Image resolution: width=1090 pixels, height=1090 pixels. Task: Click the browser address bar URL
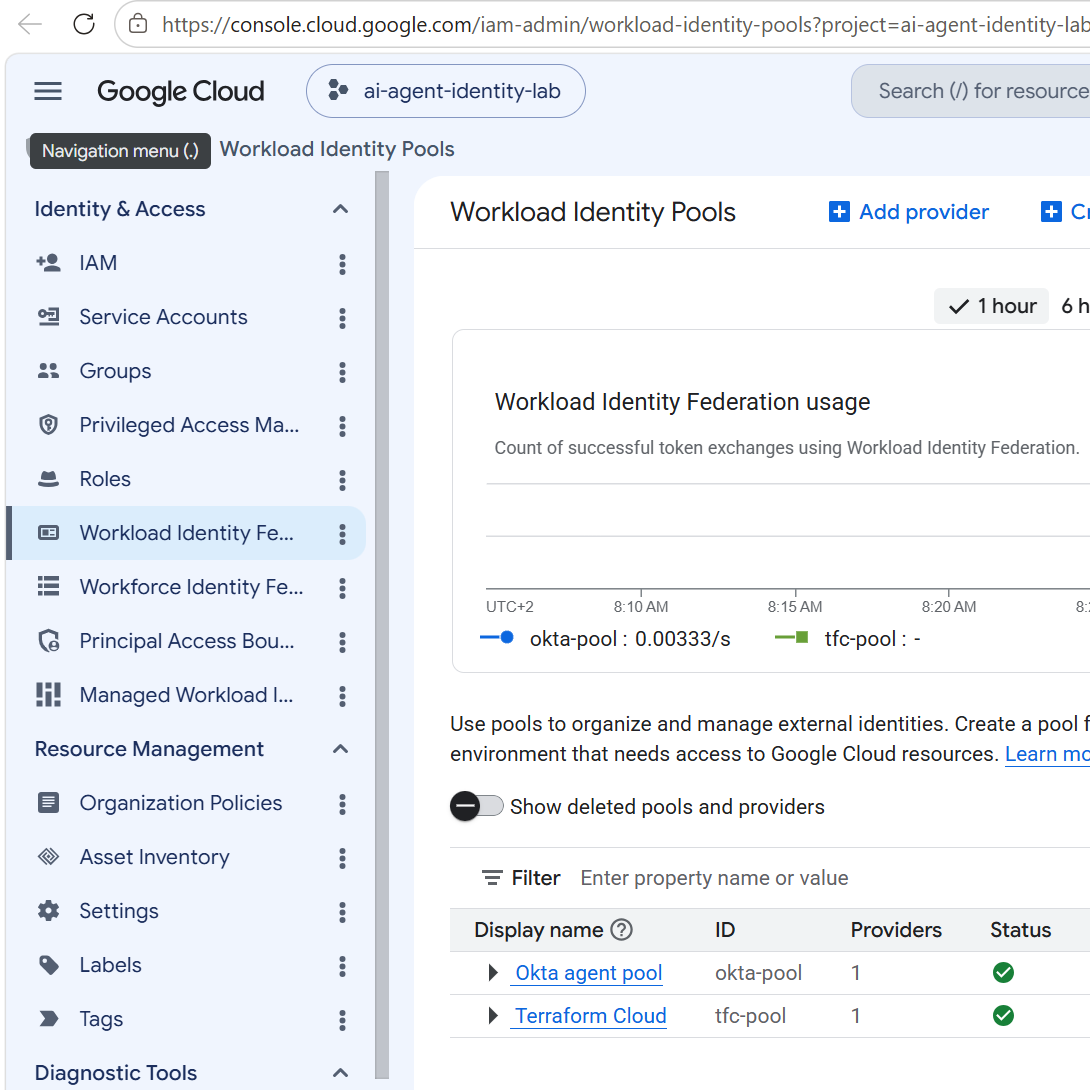(626, 24)
